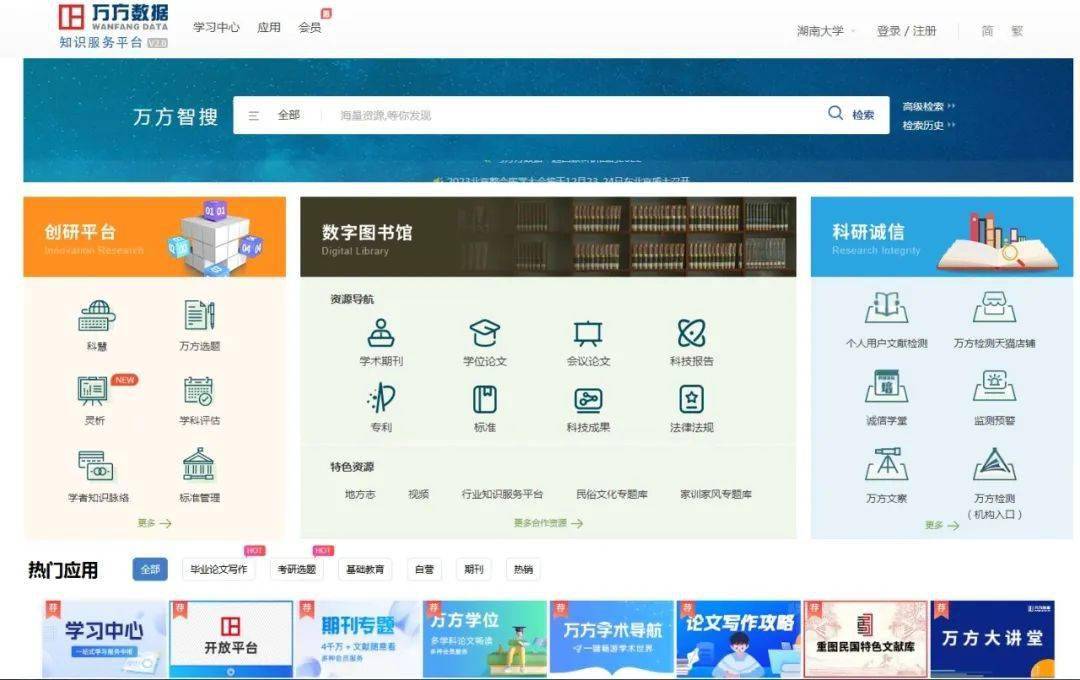This screenshot has height=680, width=1080.
Task: Open the 学者知识脉络 icon
Action: coord(96,466)
